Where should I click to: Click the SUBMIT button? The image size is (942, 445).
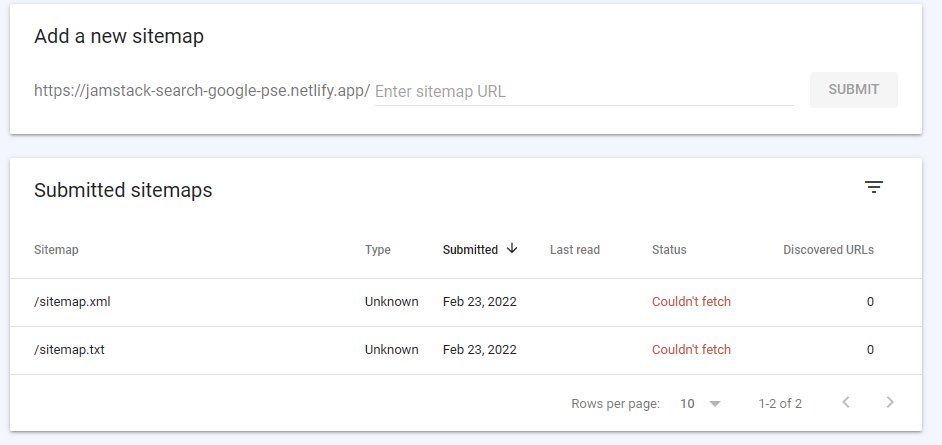pyautogui.click(x=854, y=90)
